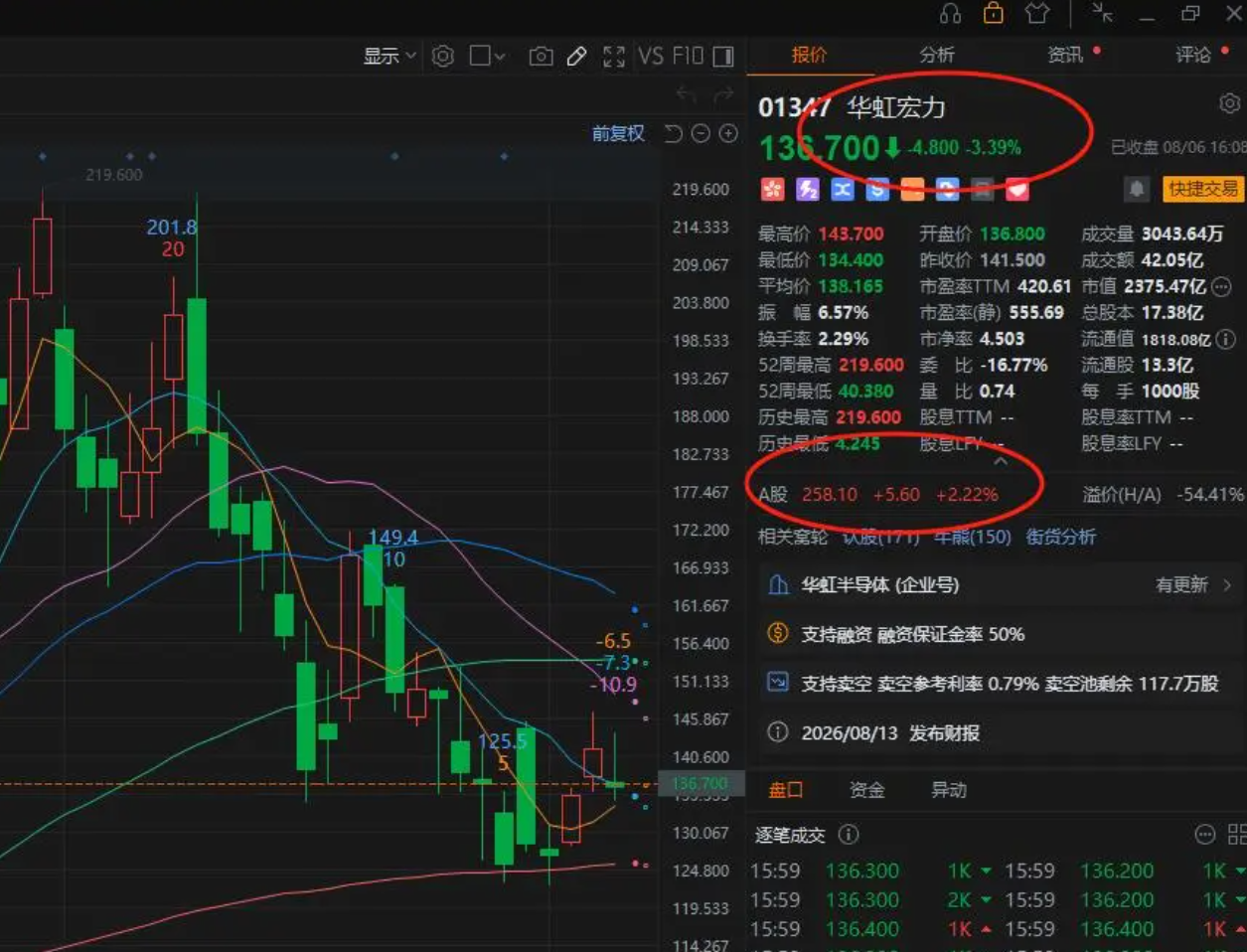Switch to the 资金 capital flow tab
1247x952 pixels.
(x=866, y=790)
